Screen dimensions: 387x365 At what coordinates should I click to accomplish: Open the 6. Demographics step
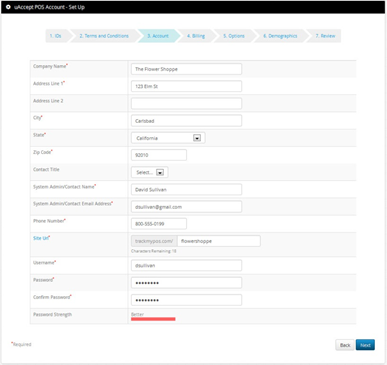pos(280,36)
